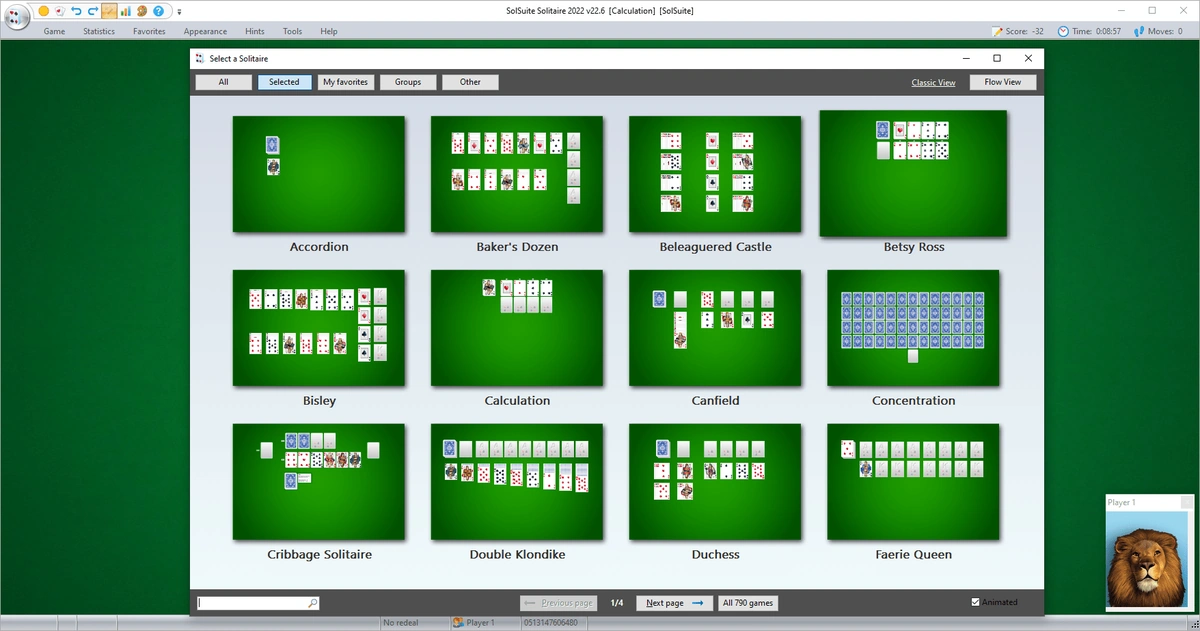Image resolution: width=1200 pixels, height=631 pixels.
Task: Open the Game menu
Action: [54, 31]
